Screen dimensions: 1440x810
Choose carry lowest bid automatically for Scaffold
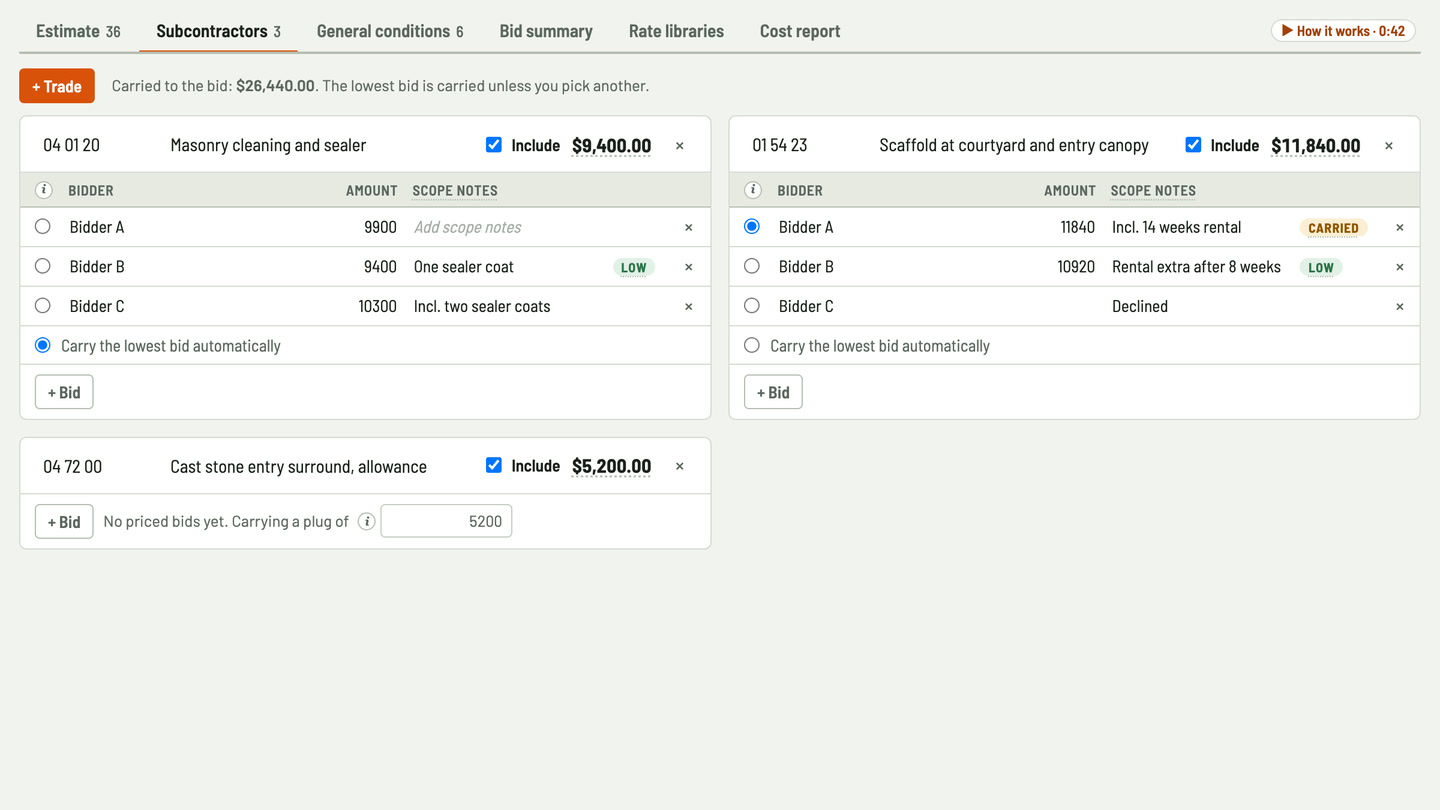pos(752,345)
